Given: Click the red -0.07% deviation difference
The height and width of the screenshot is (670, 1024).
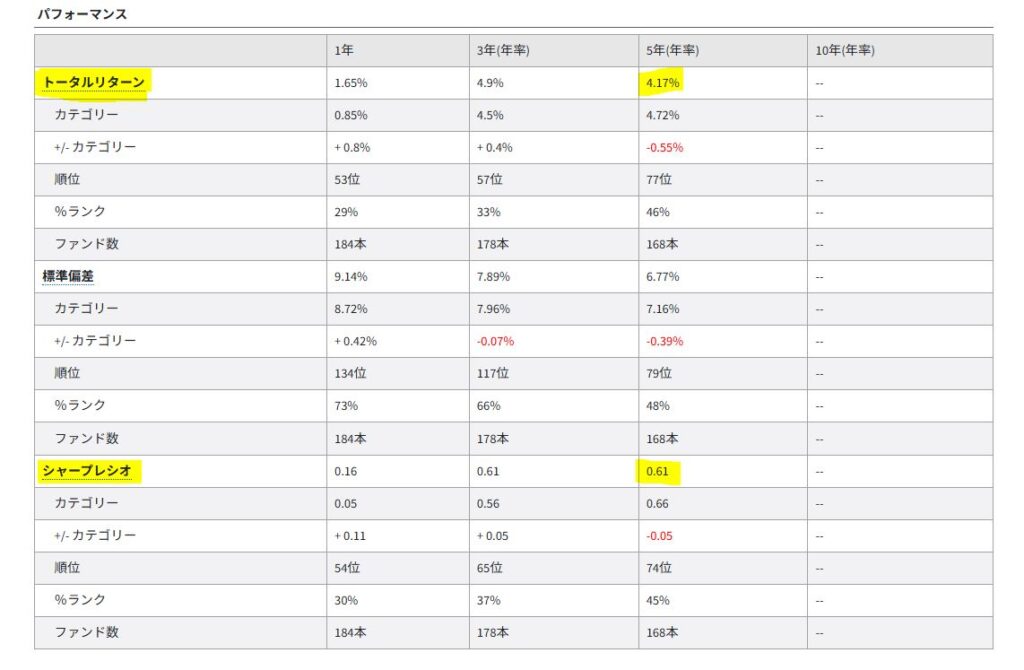Looking at the screenshot, I should coord(496,341).
